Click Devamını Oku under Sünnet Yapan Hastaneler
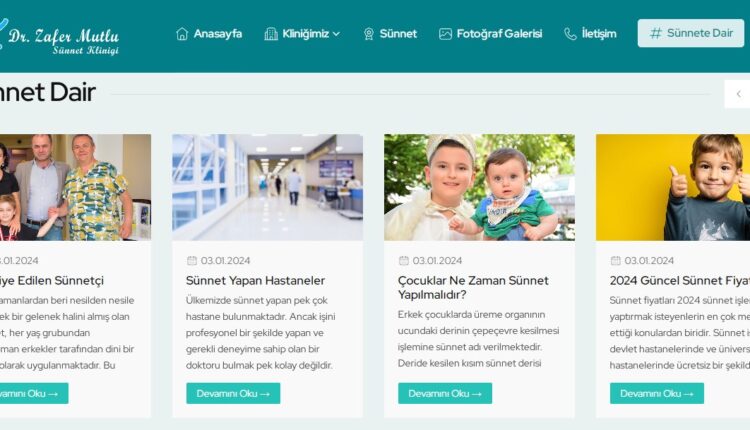Viewport: 750px width, 430px height. [x=233, y=393]
